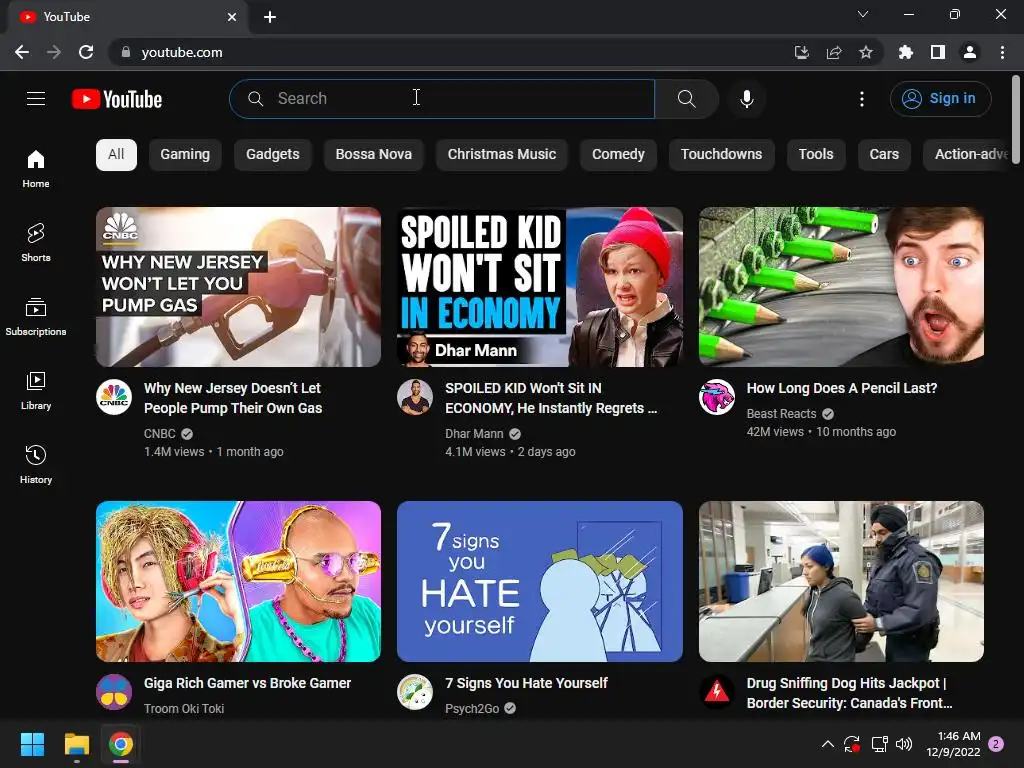Viewport: 1024px width, 768px height.
Task: Open the Windows Start menu
Action: click(32, 744)
